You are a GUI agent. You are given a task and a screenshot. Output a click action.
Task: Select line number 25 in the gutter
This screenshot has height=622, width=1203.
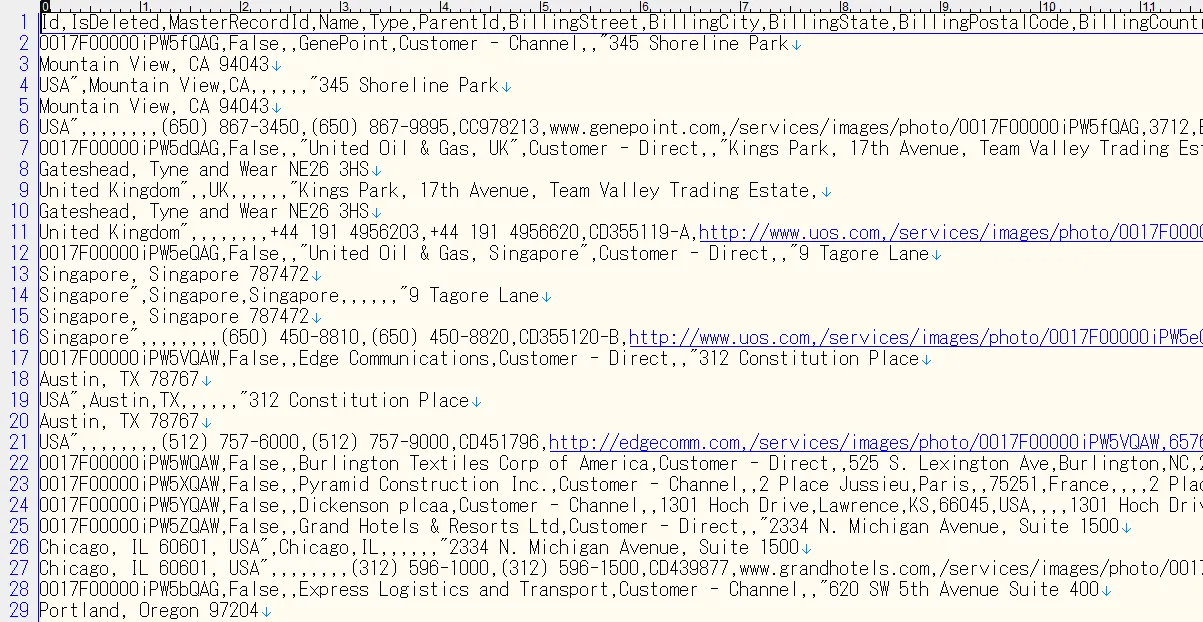19,526
